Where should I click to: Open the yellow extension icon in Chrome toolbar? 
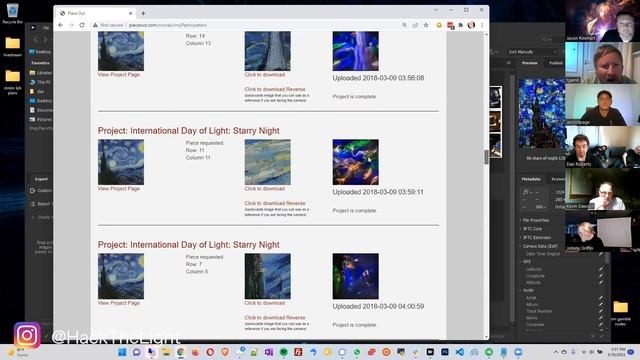[439, 25]
